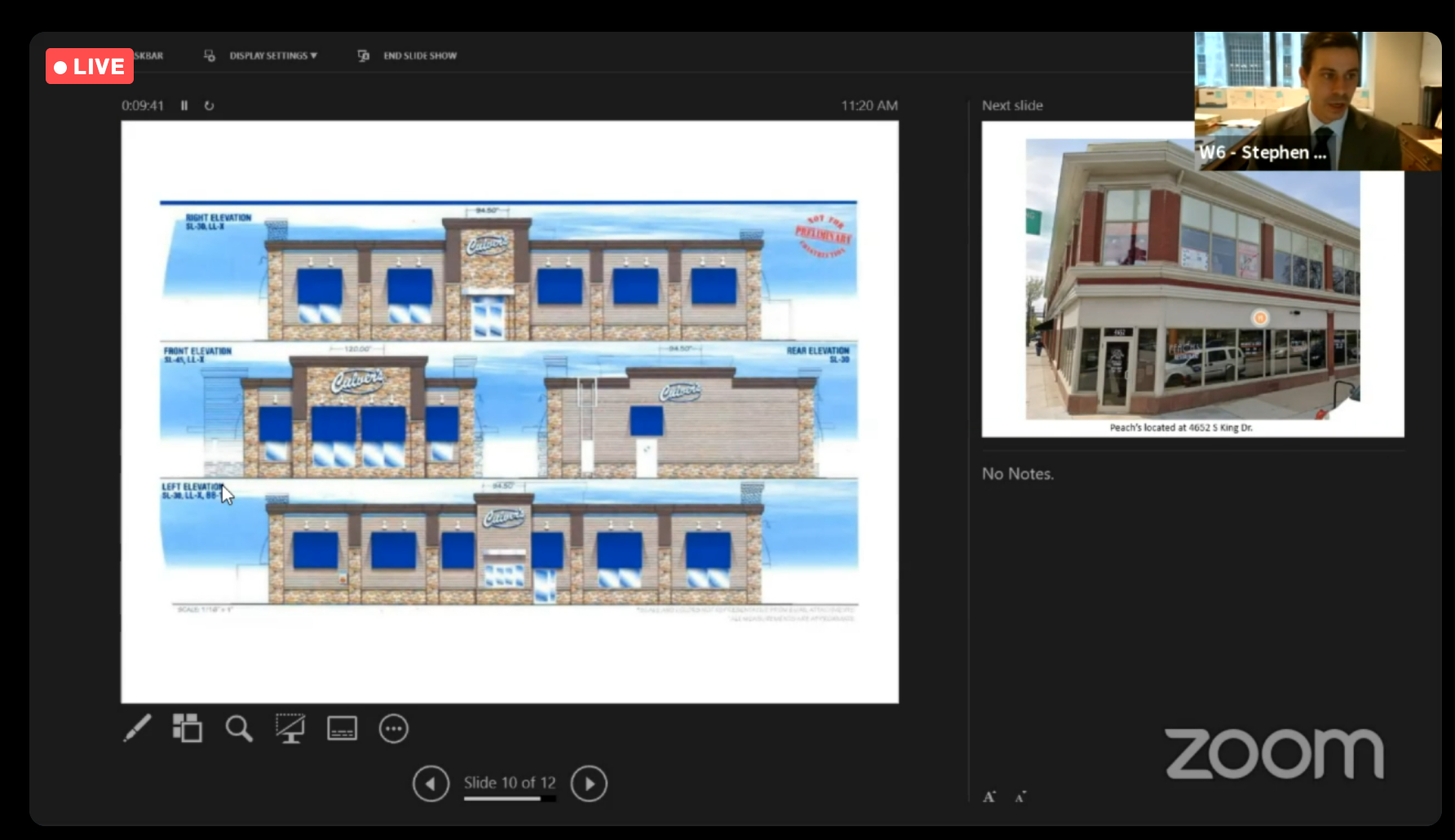Screen dimensions: 1455x840
Task: Click the Peach's located at 4652 S King Dr. caption
Action: 1181,427
